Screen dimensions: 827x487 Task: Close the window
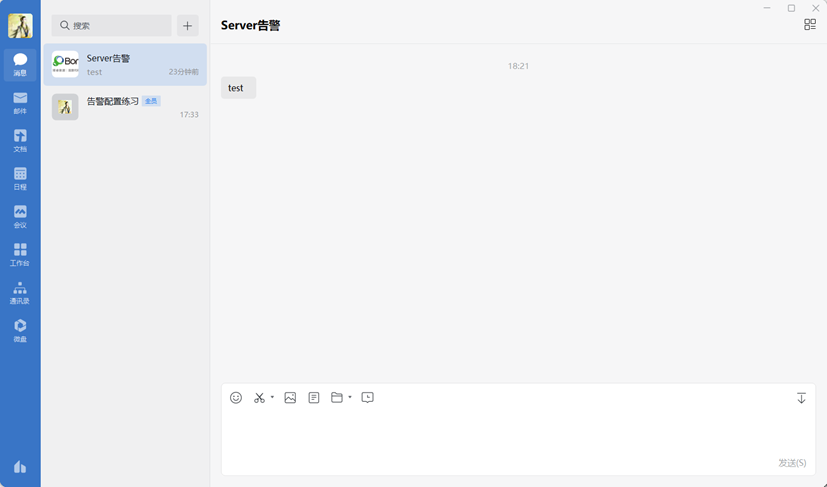815,8
